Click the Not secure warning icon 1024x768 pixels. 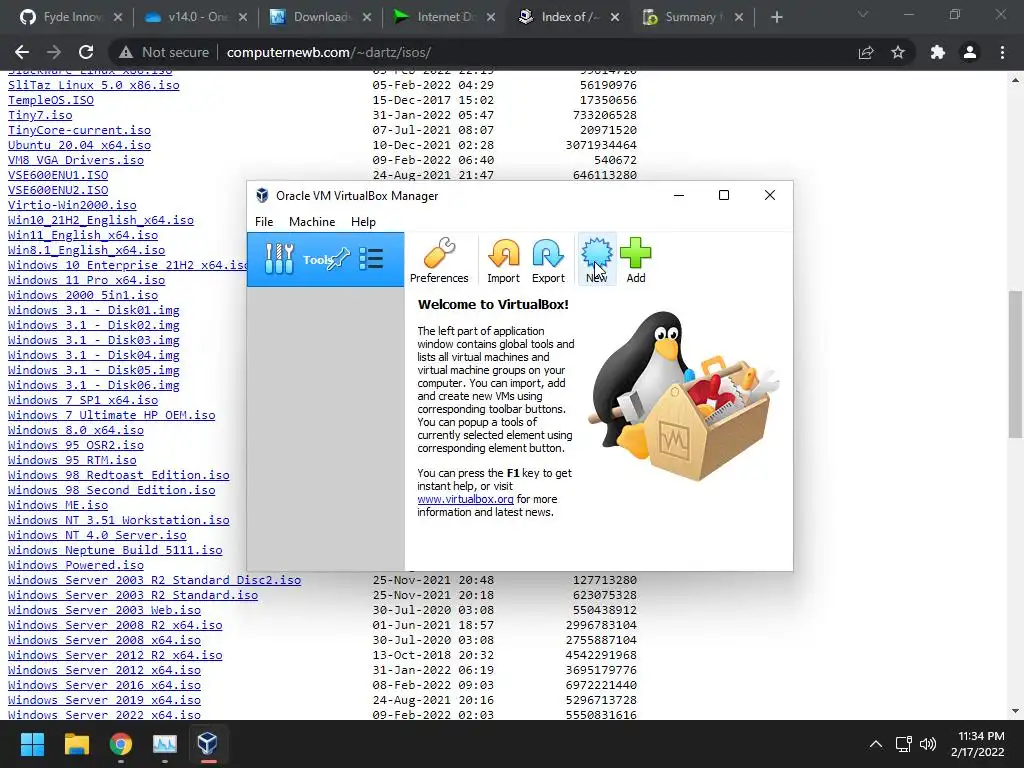126,52
